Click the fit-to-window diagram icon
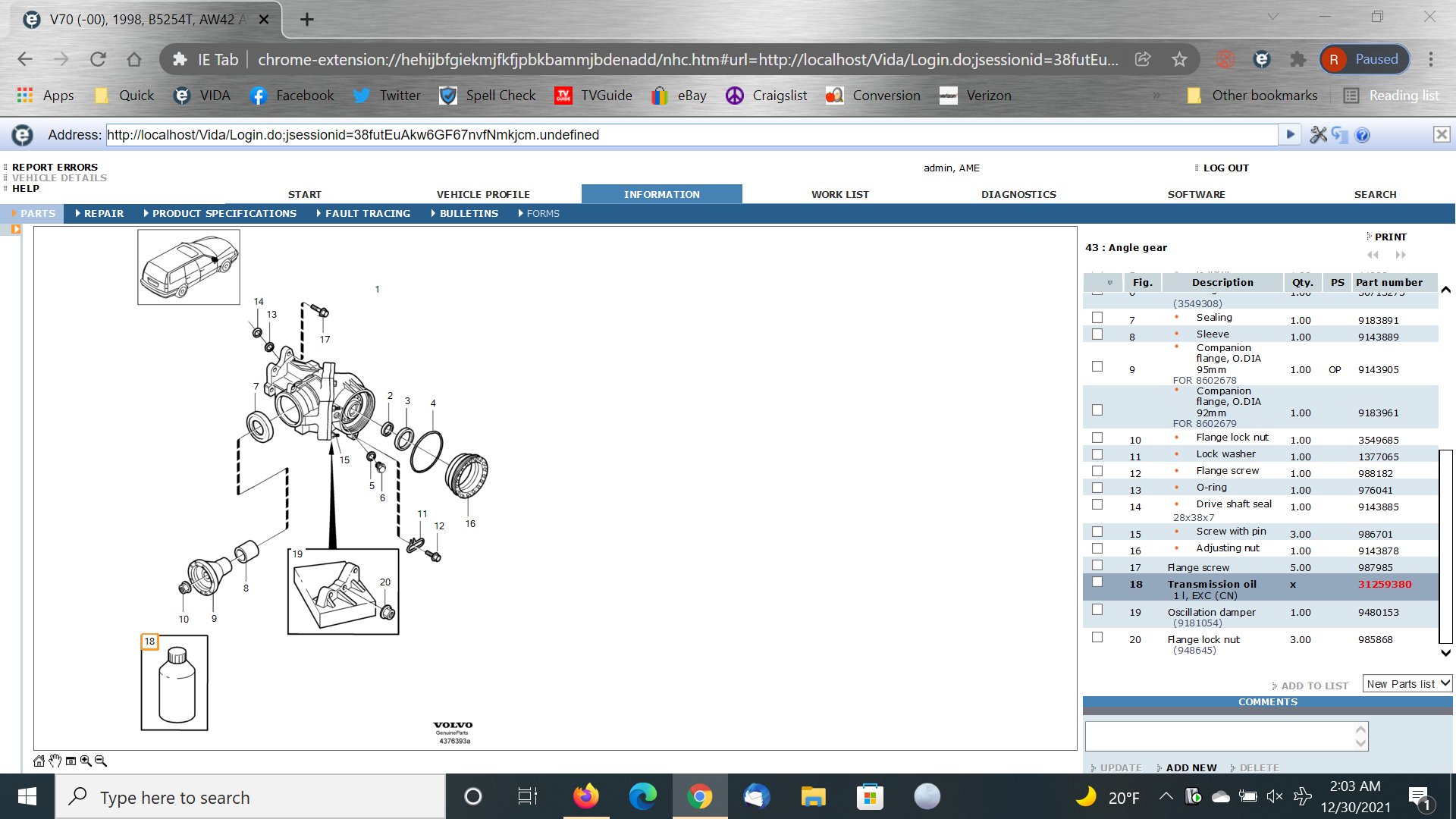The image size is (1456, 819). click(x=71, y=761)
